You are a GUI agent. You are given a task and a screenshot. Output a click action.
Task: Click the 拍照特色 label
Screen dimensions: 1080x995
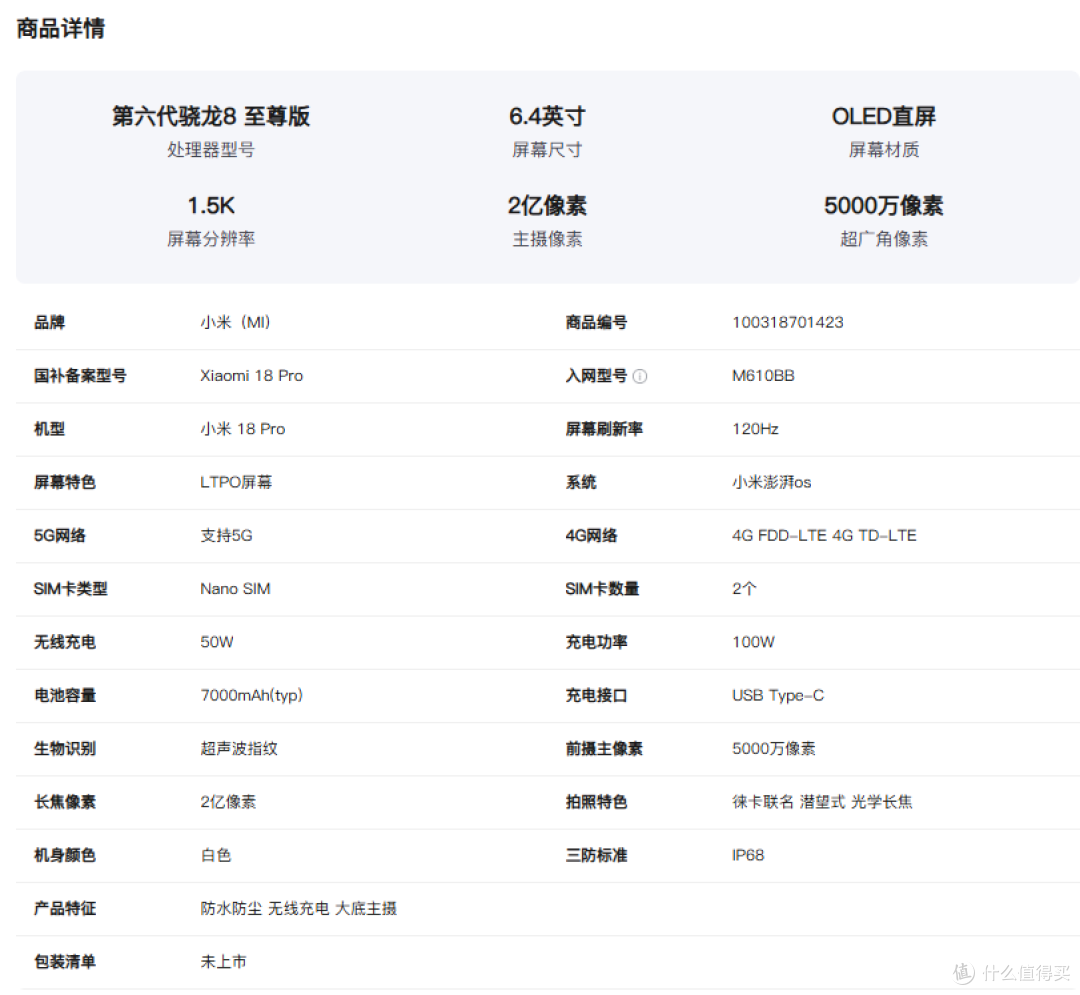(596, 802)
